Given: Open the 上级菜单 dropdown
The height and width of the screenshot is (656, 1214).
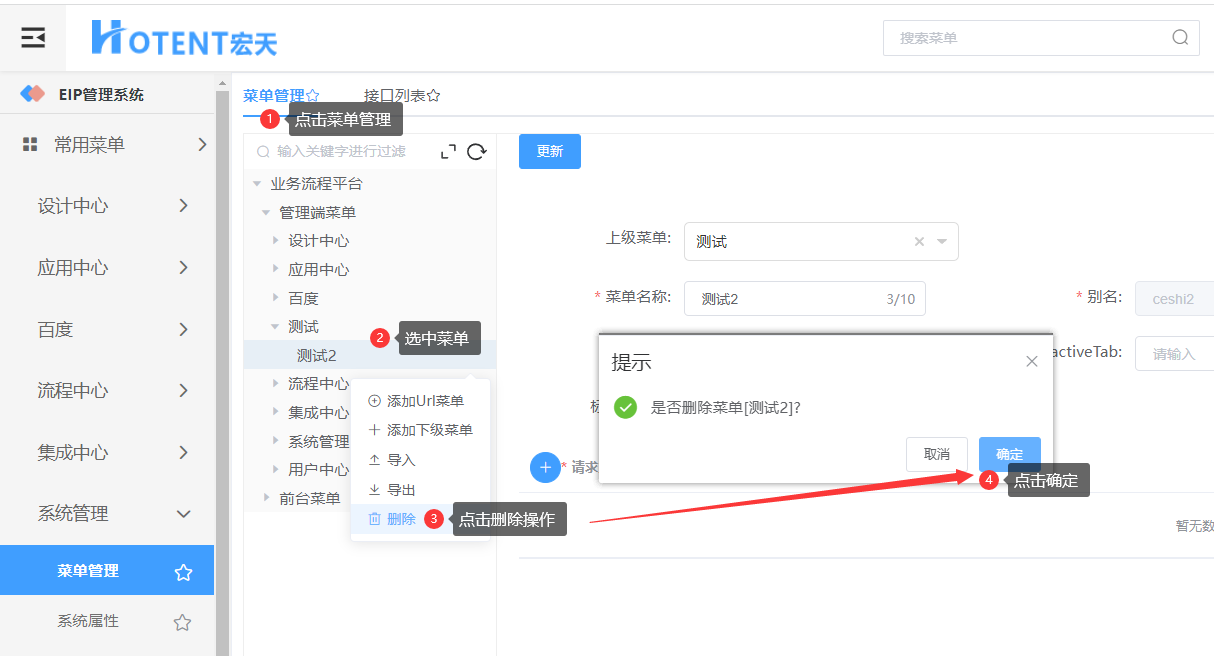Looking at the screenshot, I should click(942, 242).
